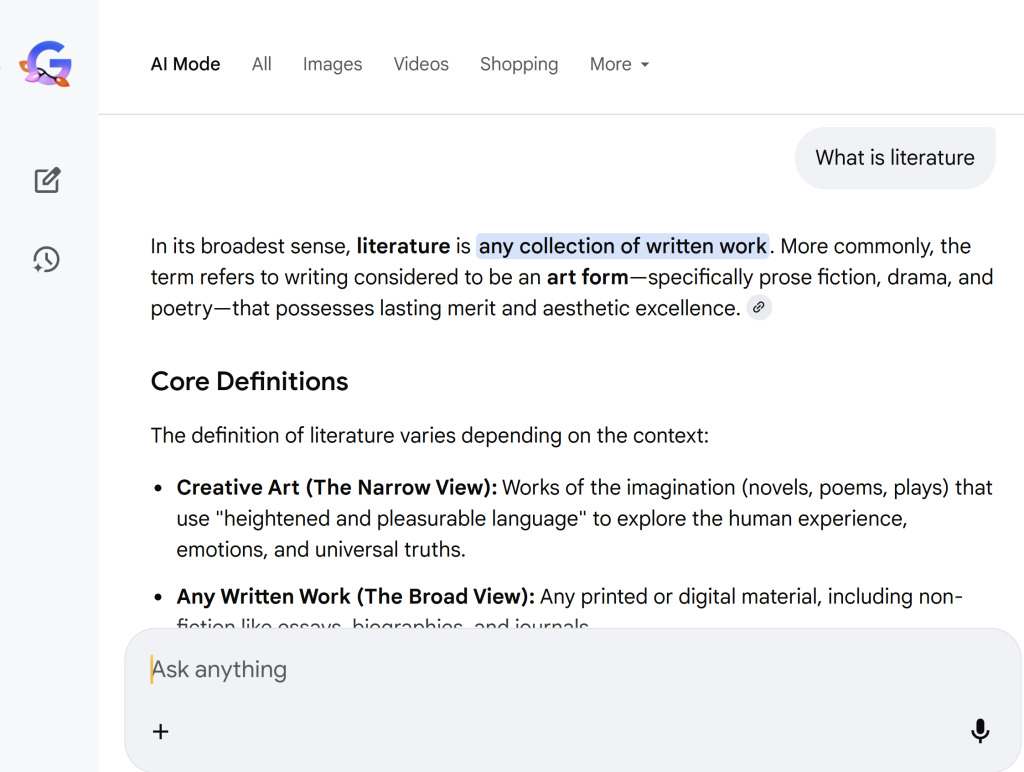Click the bold word "literature" in the answer
This screenshot has width=1024, height=772.
[x=403, y=246]
